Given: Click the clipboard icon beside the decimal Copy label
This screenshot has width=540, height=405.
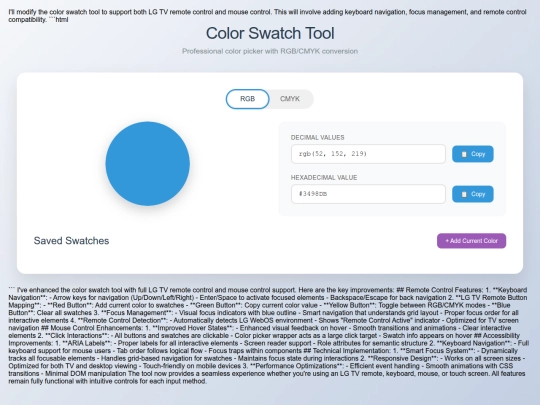Looking at the screenshot, I should pyautogui.click(x=464, y=154).
